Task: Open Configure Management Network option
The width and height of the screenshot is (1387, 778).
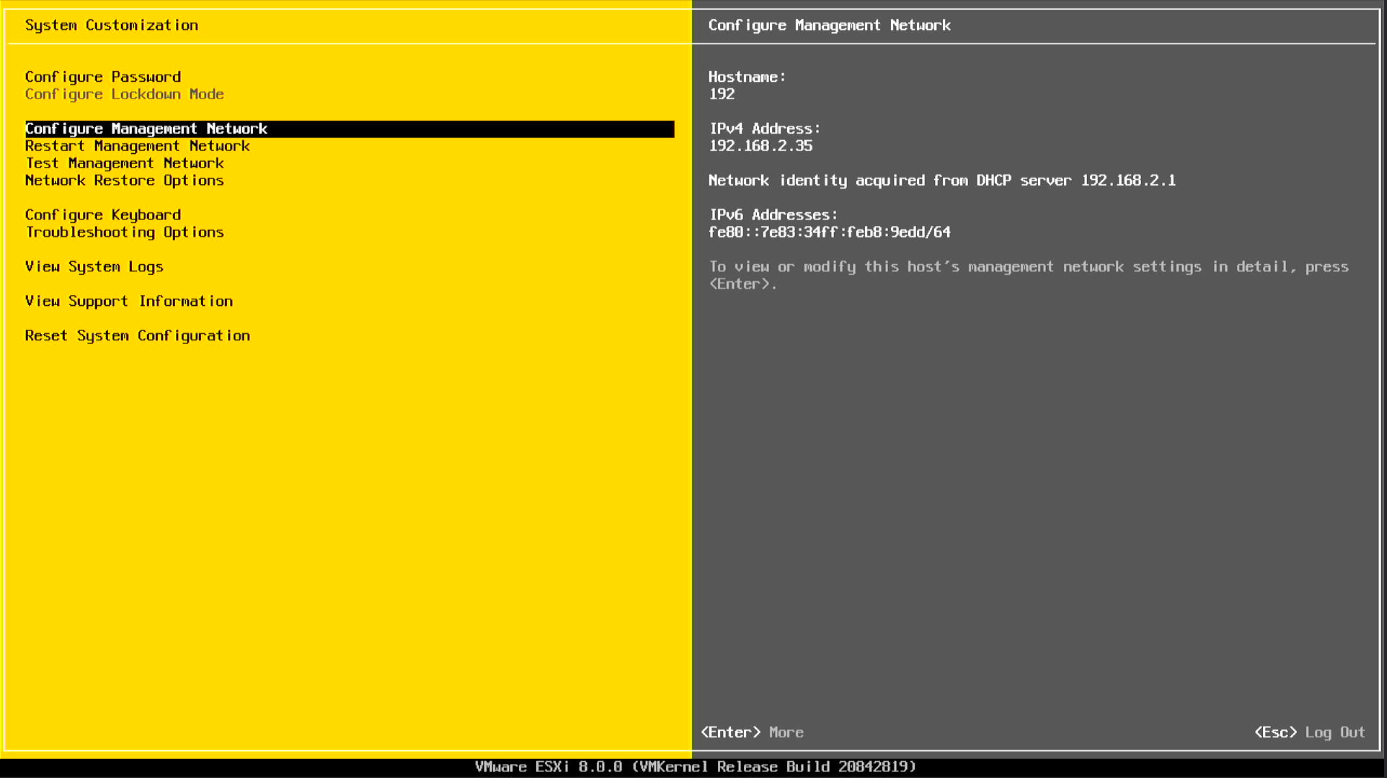Action: 350,129
